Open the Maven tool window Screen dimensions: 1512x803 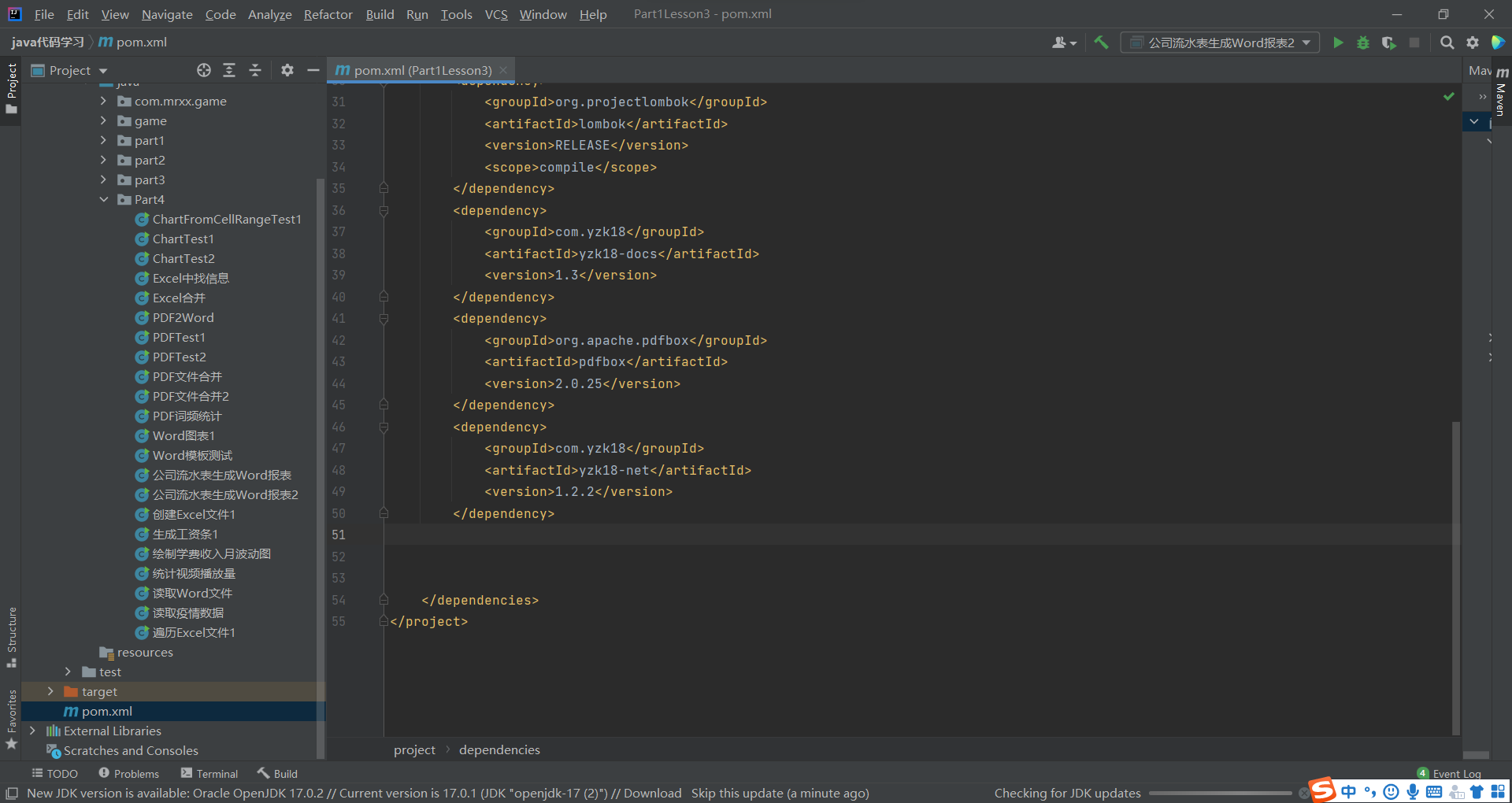point(1501,91)
